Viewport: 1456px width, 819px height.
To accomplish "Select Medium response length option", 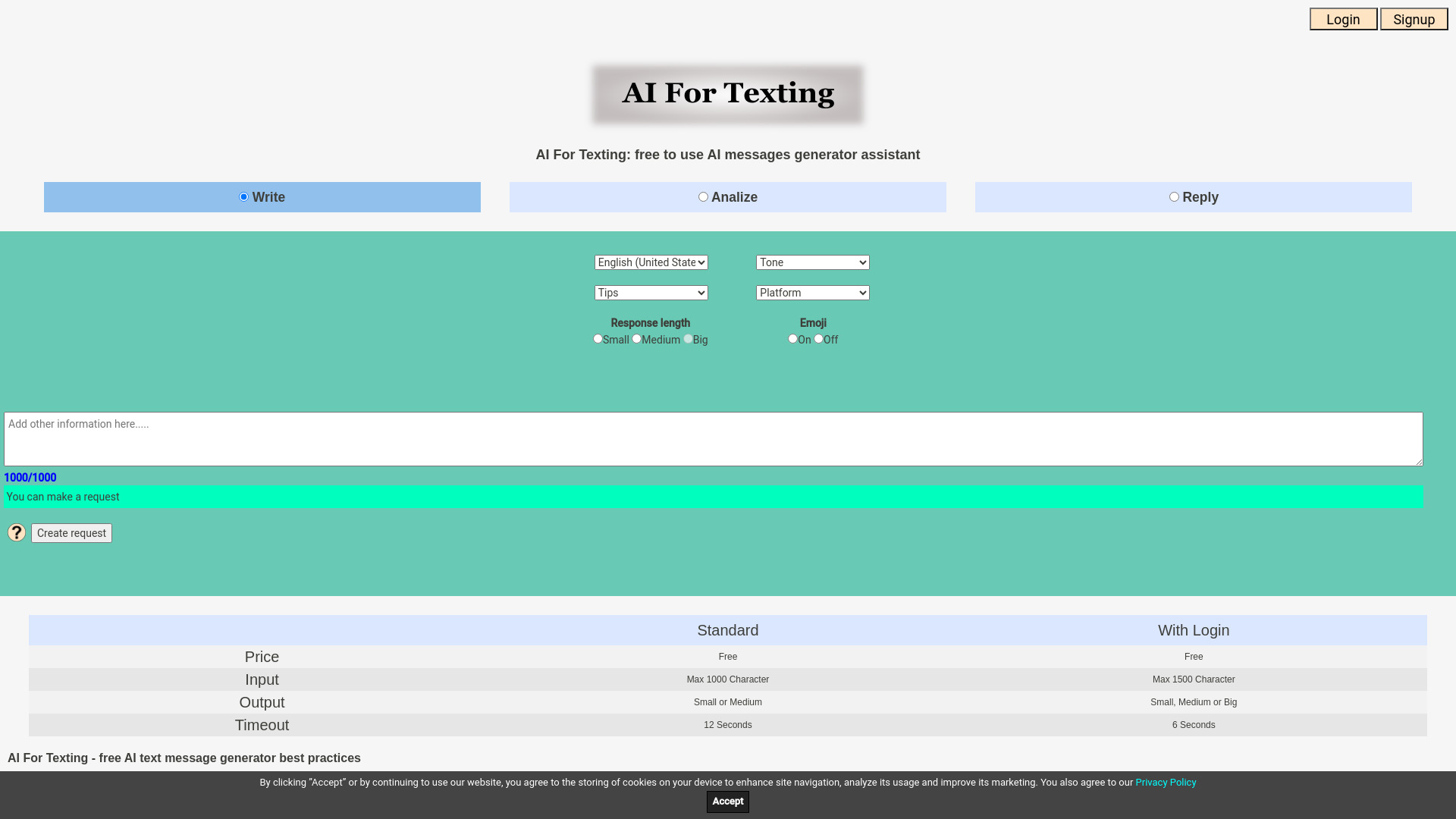I will (636, 339).
